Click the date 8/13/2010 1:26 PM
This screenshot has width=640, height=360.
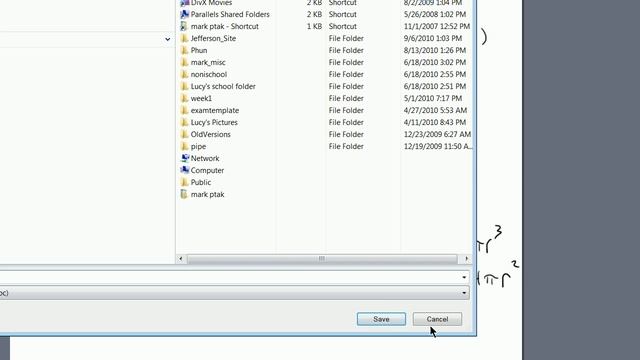click(435, 50)
